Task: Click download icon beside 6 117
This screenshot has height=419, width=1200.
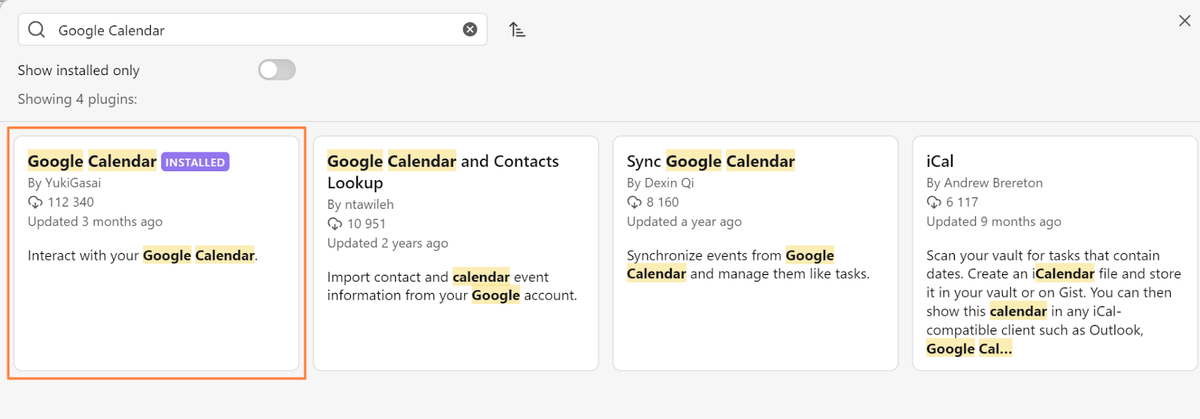Action: point(934,203)
